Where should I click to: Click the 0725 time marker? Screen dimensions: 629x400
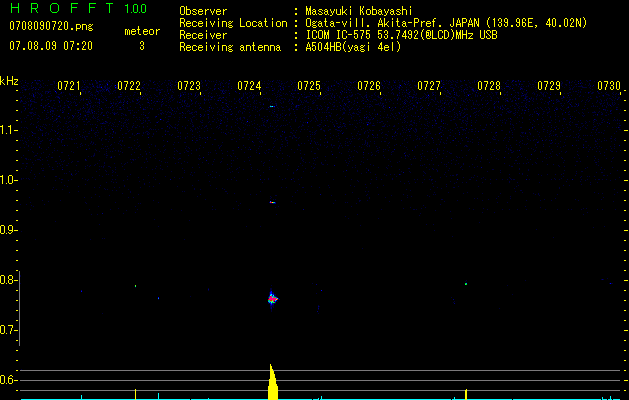[x=309, y=85]
